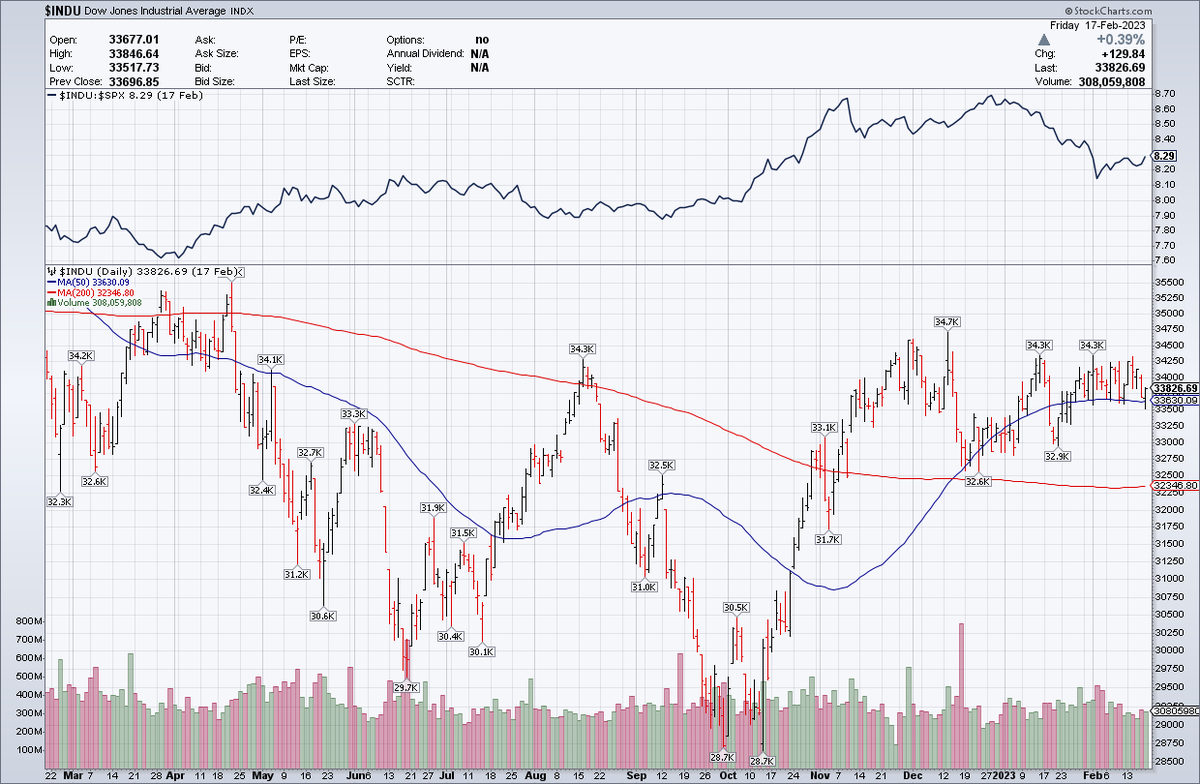
Task: Click the 32.9K low label in January
Action: click(1058, 456)
